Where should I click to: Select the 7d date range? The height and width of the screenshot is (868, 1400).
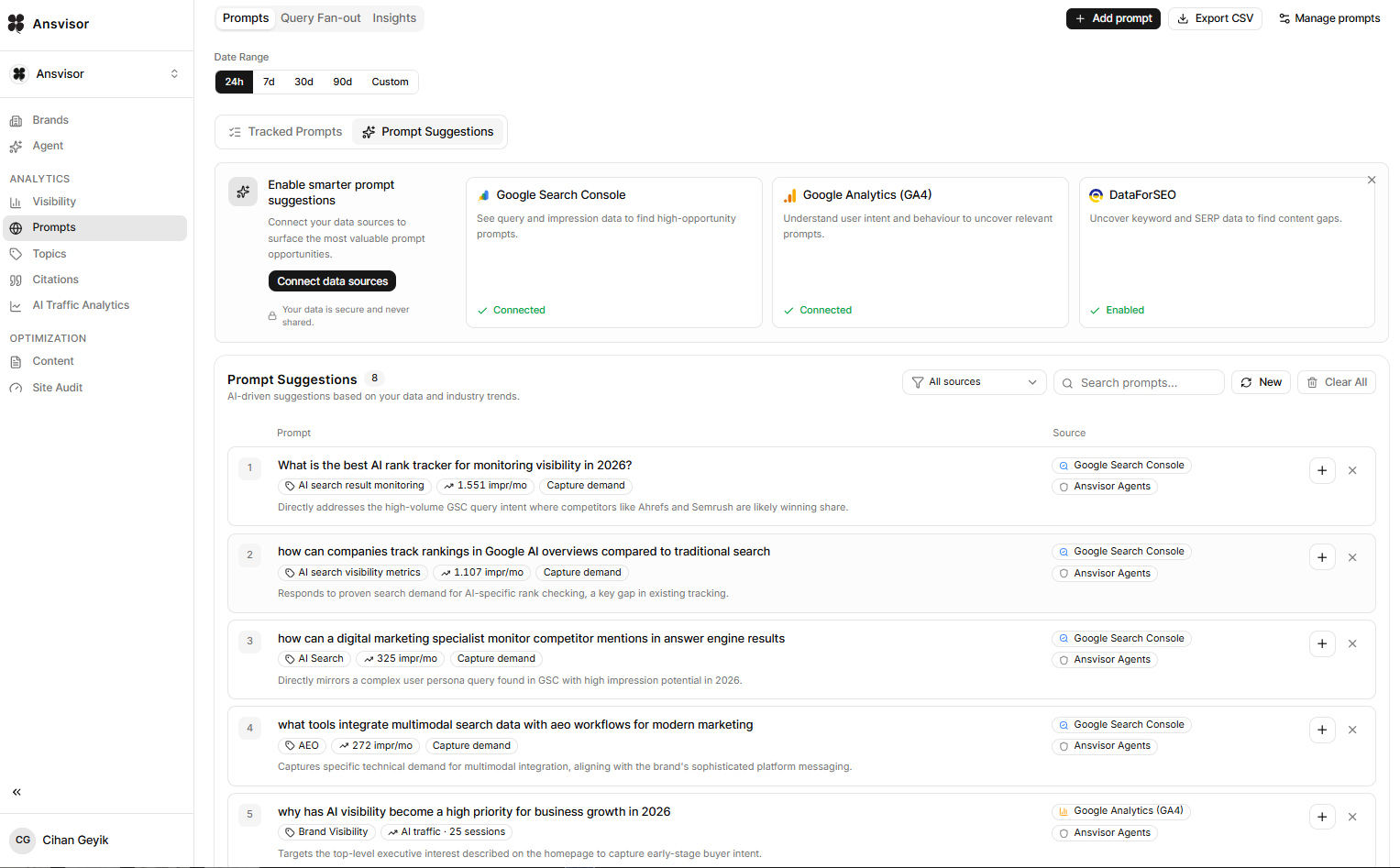point(269,82)
